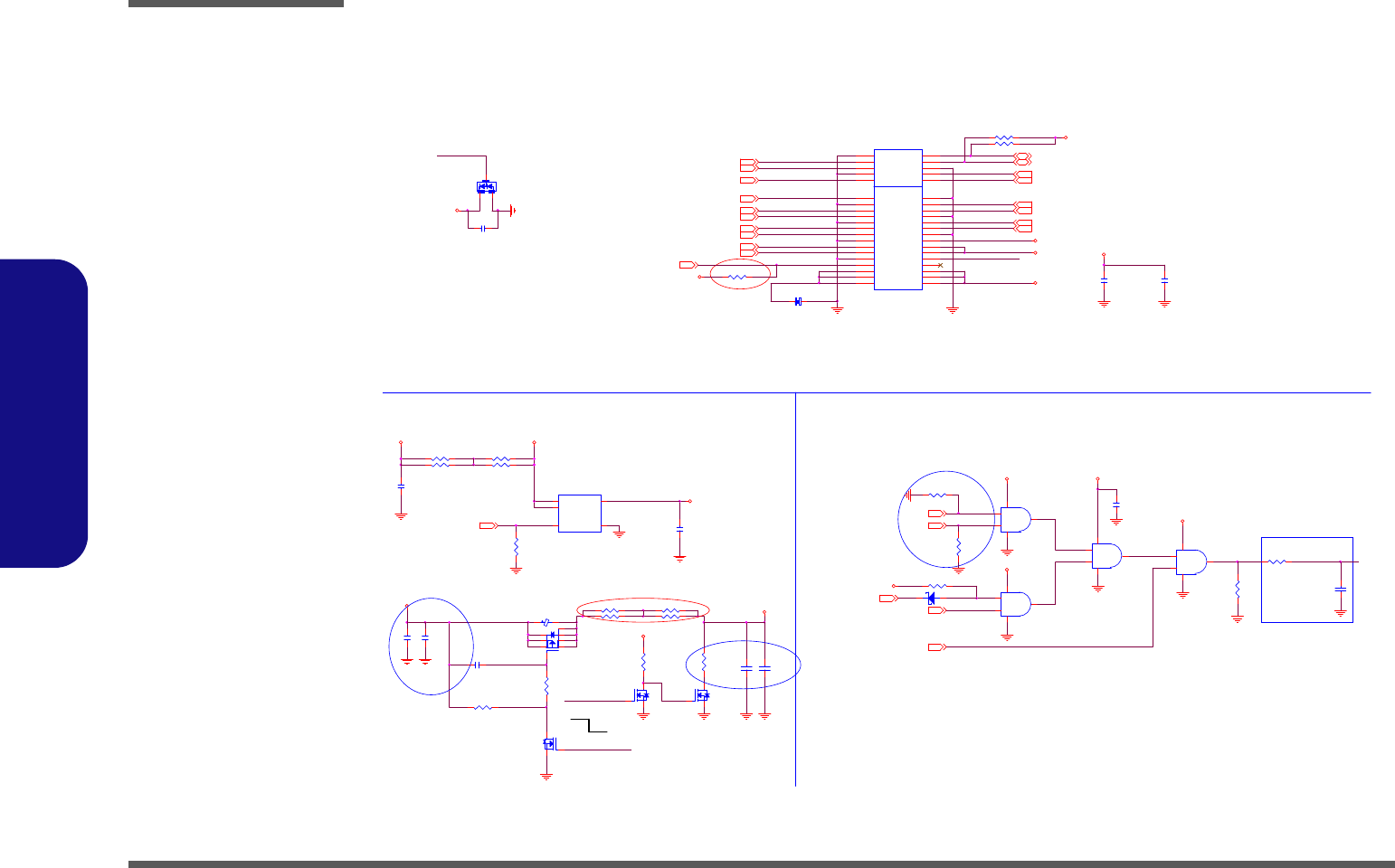Select the small diode symbol below the large IC
This screenshot has height=868, width=1395.
tap(798, 301)
